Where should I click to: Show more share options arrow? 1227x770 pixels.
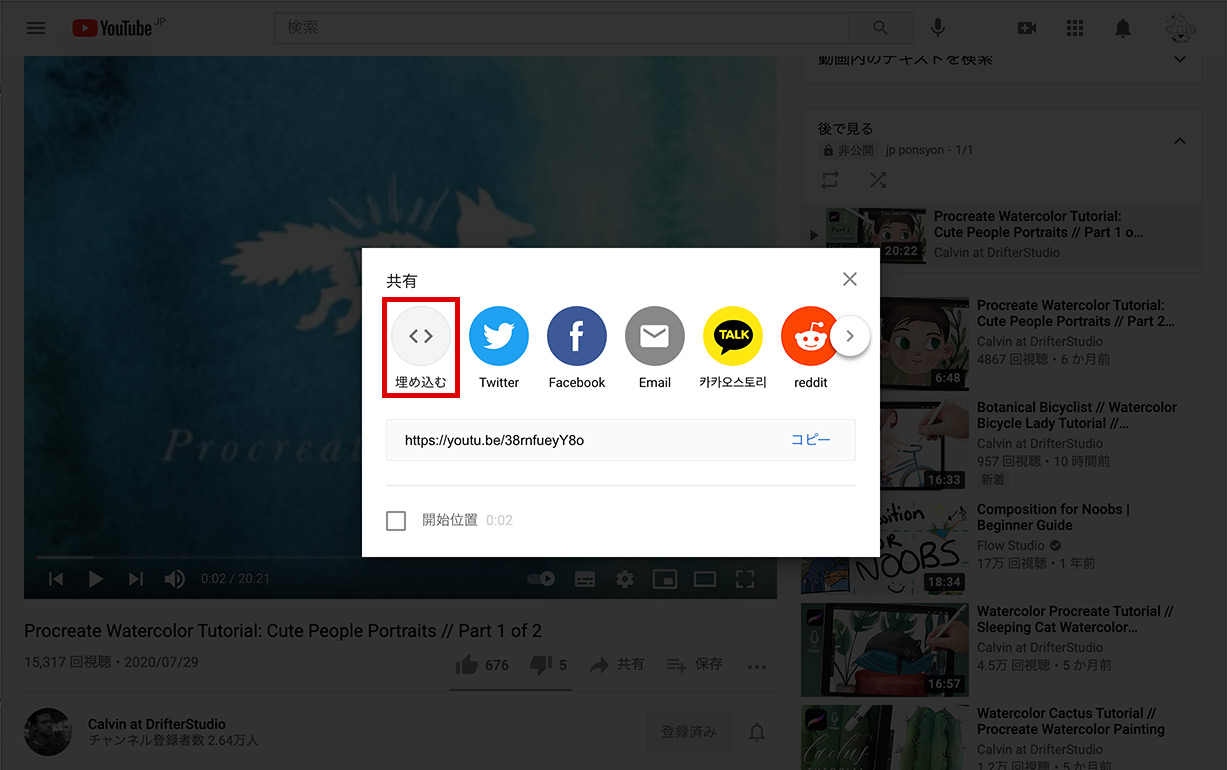click(x=850, y=336)
